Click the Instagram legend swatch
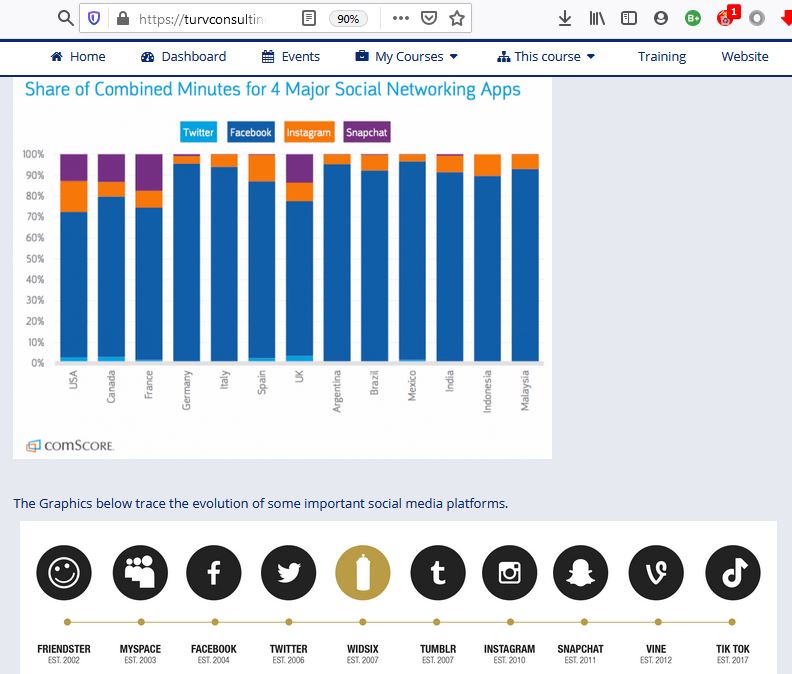Image resolution: width=792 pixels, height=674 pixels. [x=309, y=132]
